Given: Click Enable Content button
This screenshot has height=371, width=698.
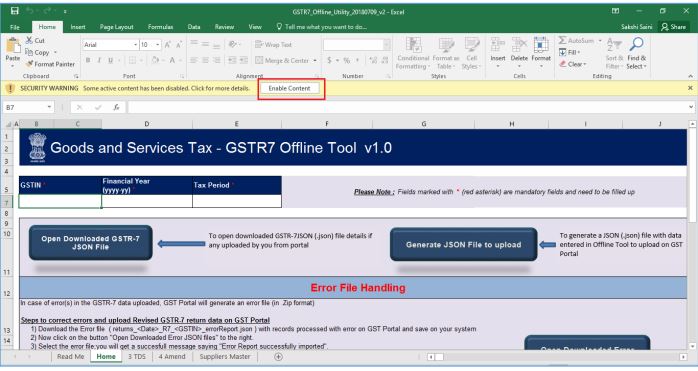Looking at the screenshot, I should tap(289, 88).
